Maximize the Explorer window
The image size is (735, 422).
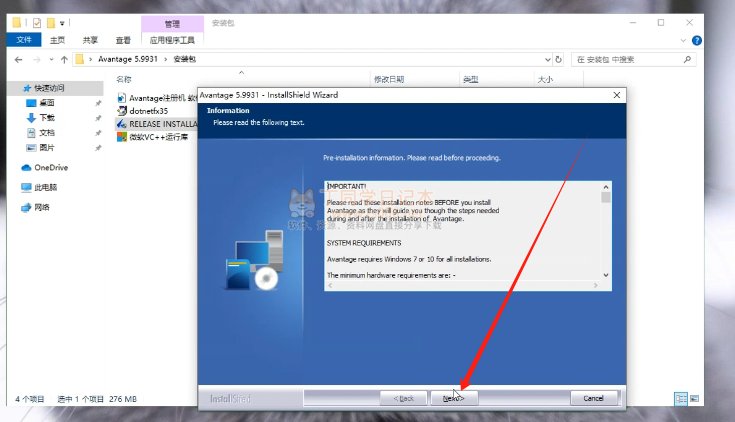coord(661,23)
